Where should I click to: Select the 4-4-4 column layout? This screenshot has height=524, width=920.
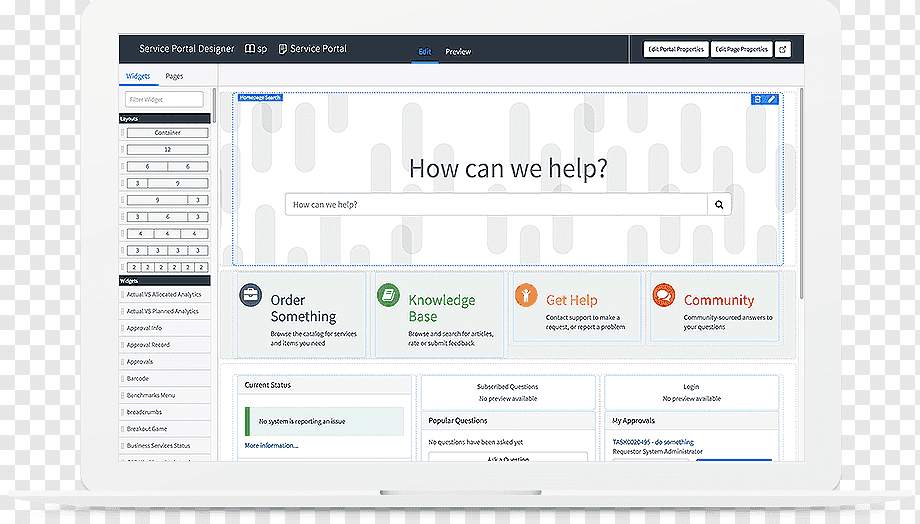[167, 234]
